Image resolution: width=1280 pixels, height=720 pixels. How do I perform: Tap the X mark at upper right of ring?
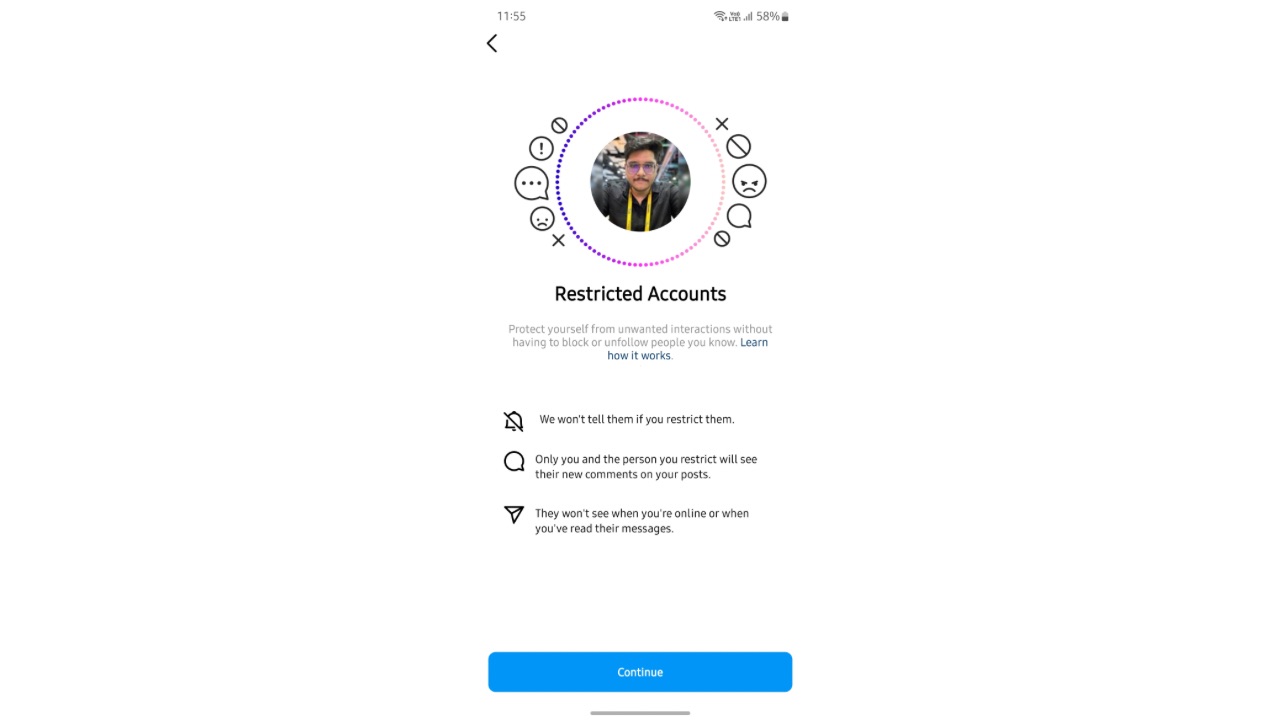pos(722,124)
